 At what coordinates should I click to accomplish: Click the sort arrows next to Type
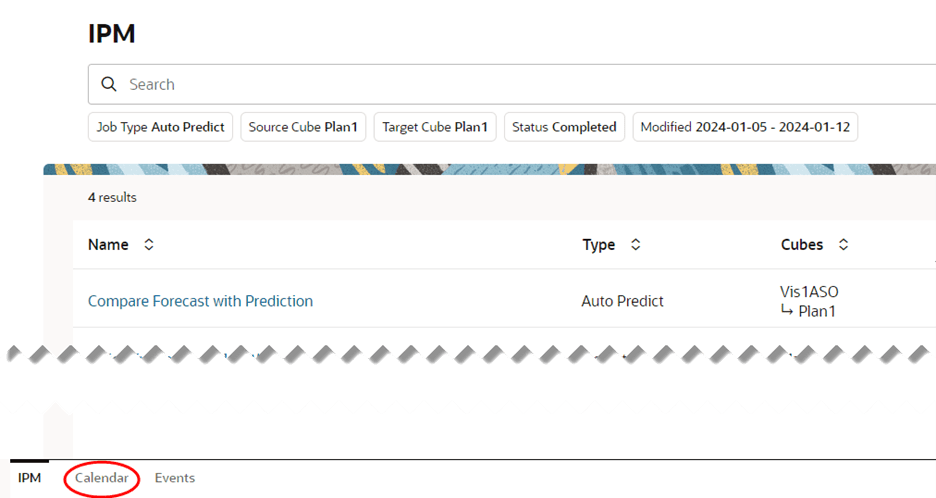click(x=635, y=245)
